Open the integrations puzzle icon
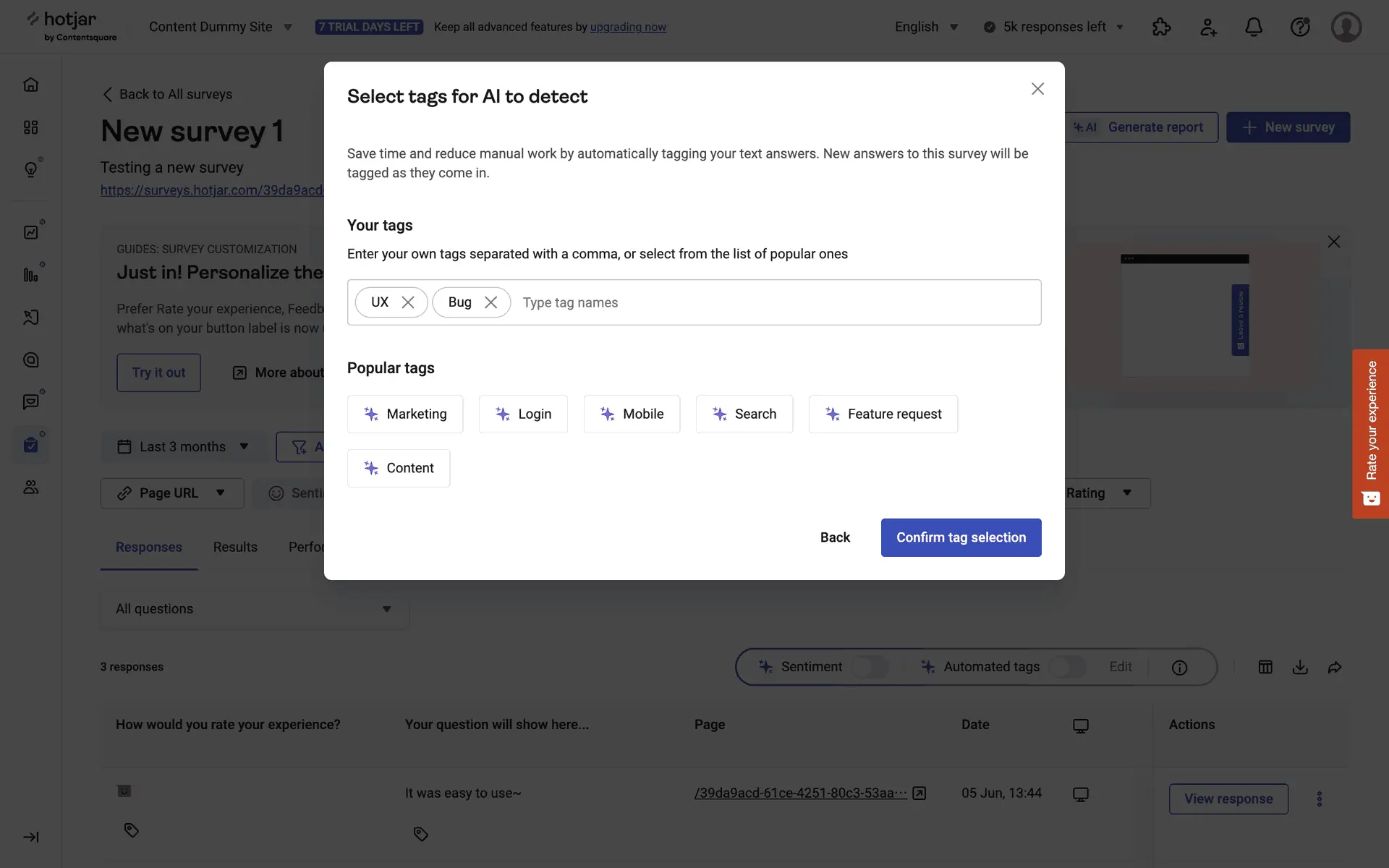This screenshot has width=1389, height=868. point(1161,27)
